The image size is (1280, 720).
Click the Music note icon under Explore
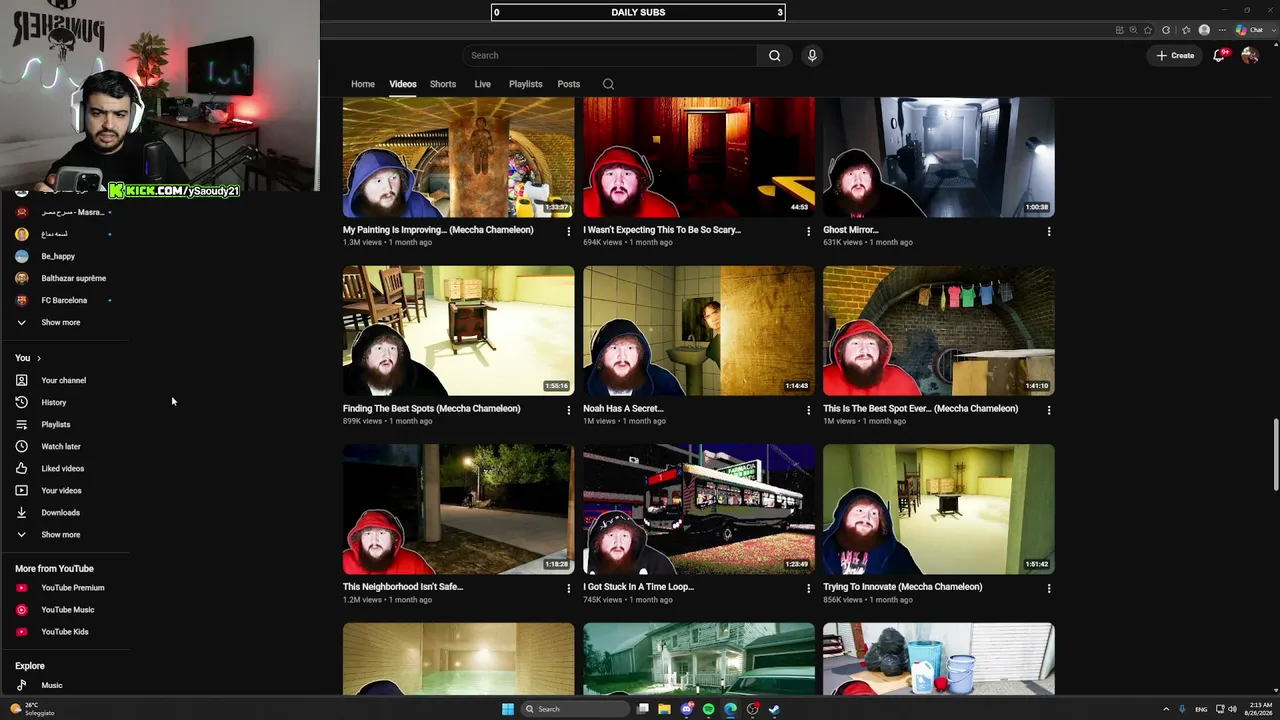(21, 685)
